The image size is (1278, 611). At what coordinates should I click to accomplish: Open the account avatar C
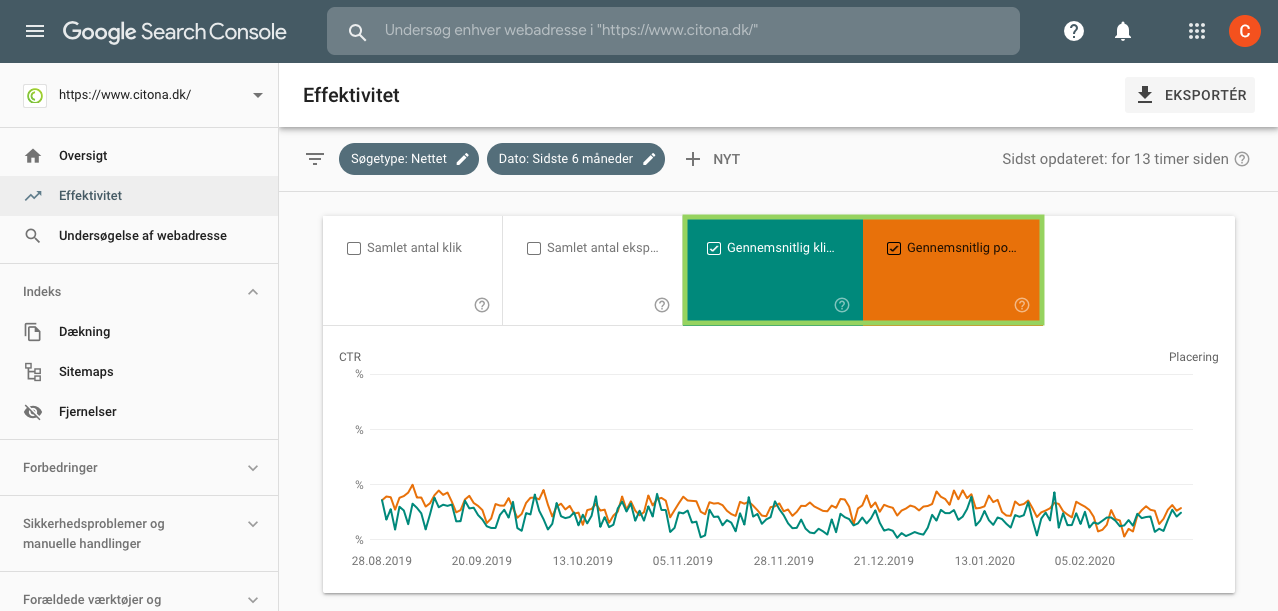[x=1244, y=31]
